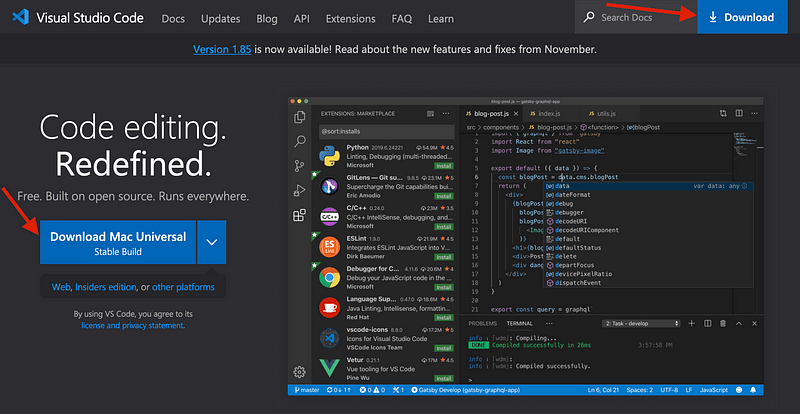Go to the Blog page

click(x=267, y=19)
